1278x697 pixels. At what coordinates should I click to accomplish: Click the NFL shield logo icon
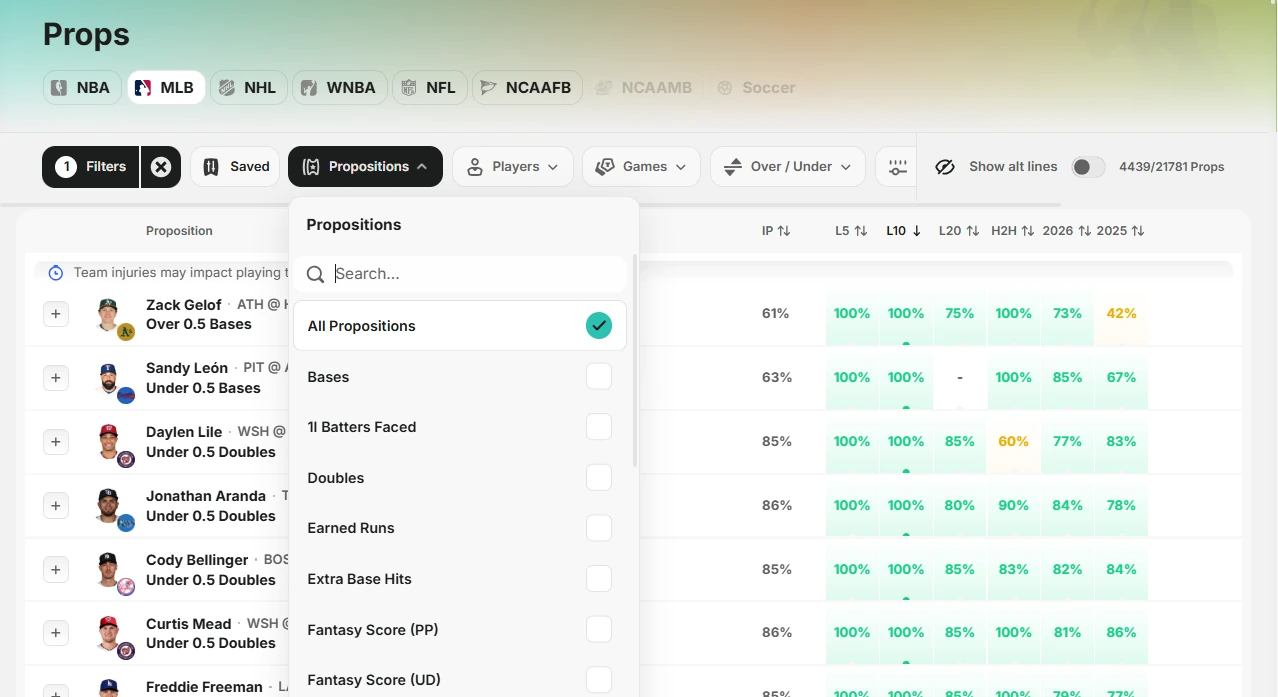(x=409, y=88)
